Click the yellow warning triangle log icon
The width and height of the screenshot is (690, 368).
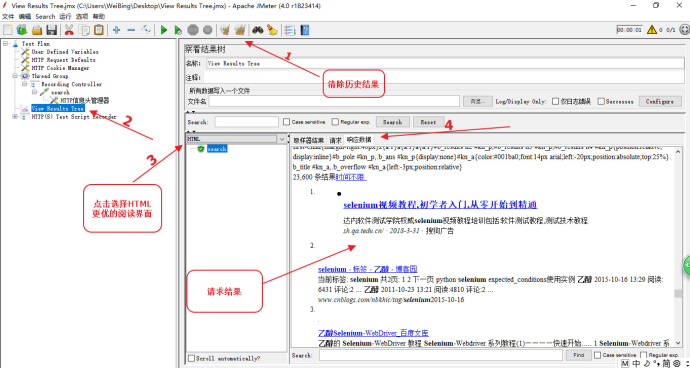click(x=652, y=30)
